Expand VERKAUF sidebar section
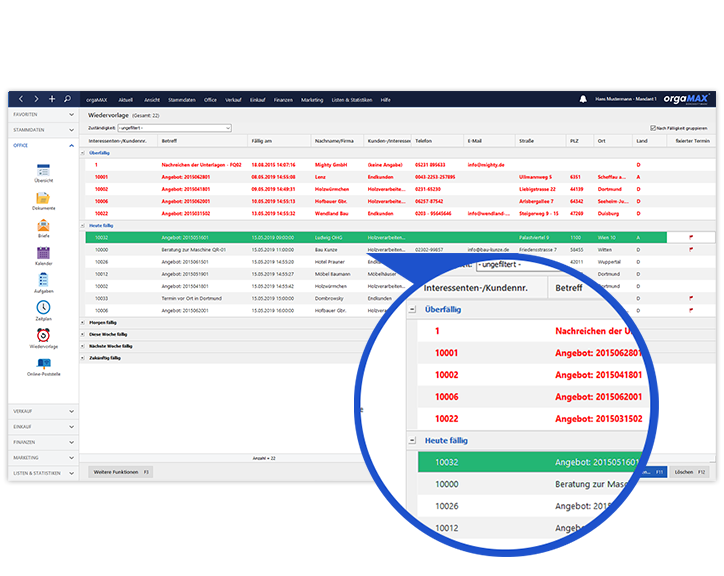Image resolution: width=724 pixels, height=576 pixels. click(43, 411)
